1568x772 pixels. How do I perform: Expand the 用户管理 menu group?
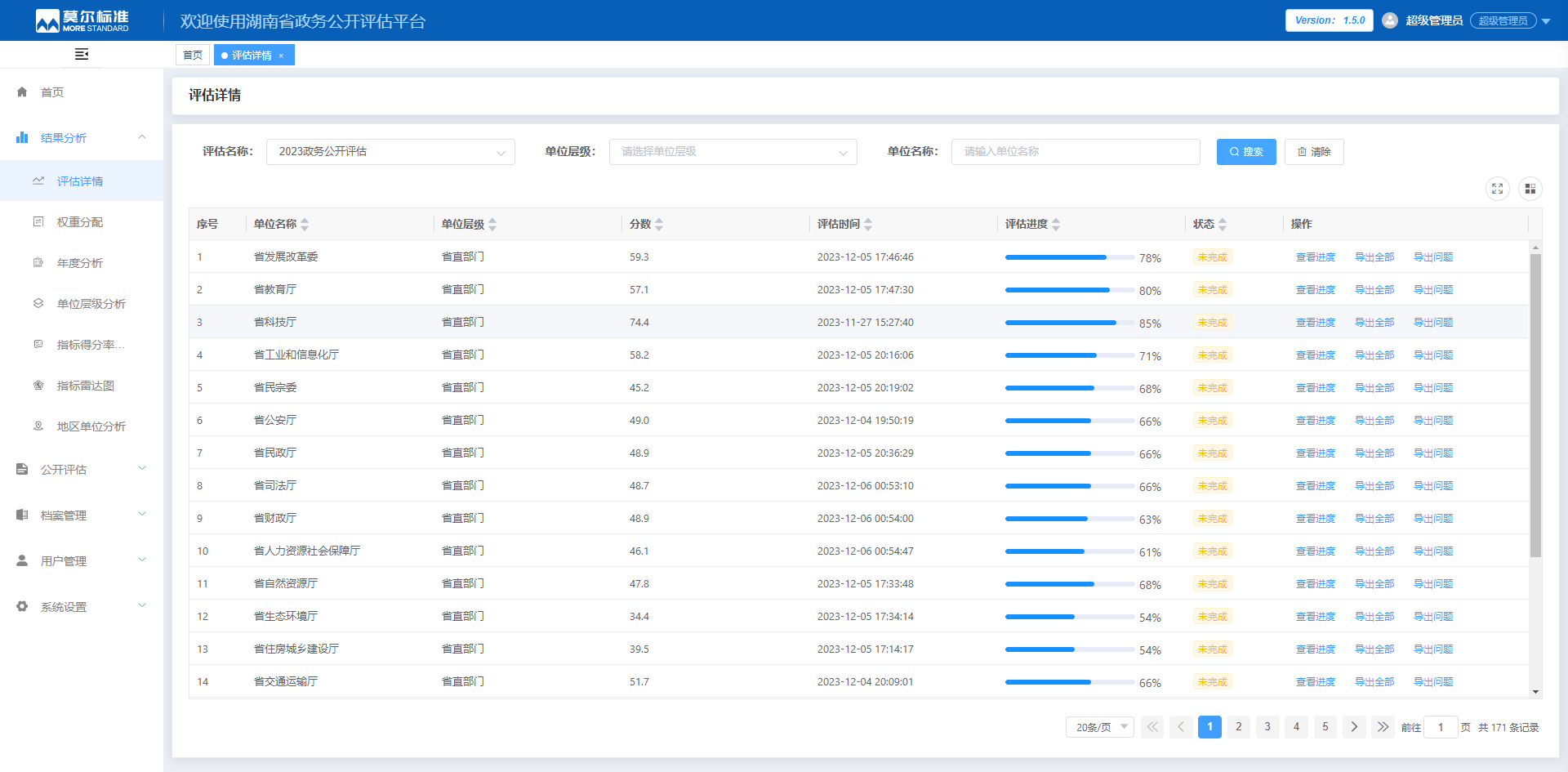point(142,560)
